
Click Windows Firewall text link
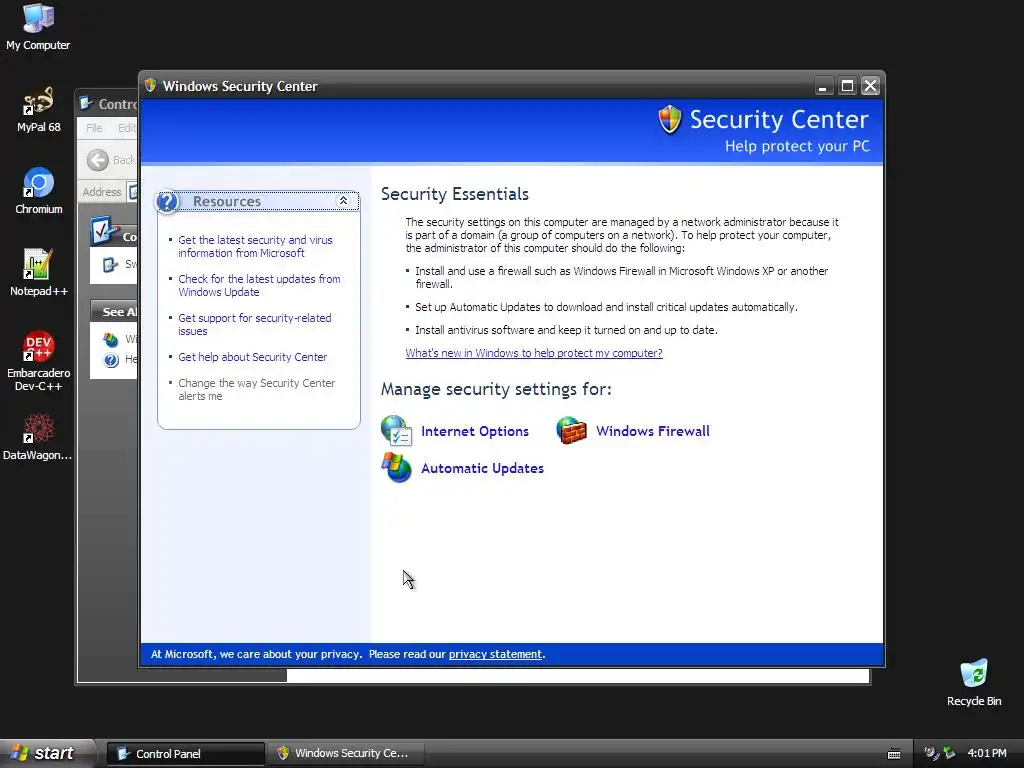pos(652,431)
